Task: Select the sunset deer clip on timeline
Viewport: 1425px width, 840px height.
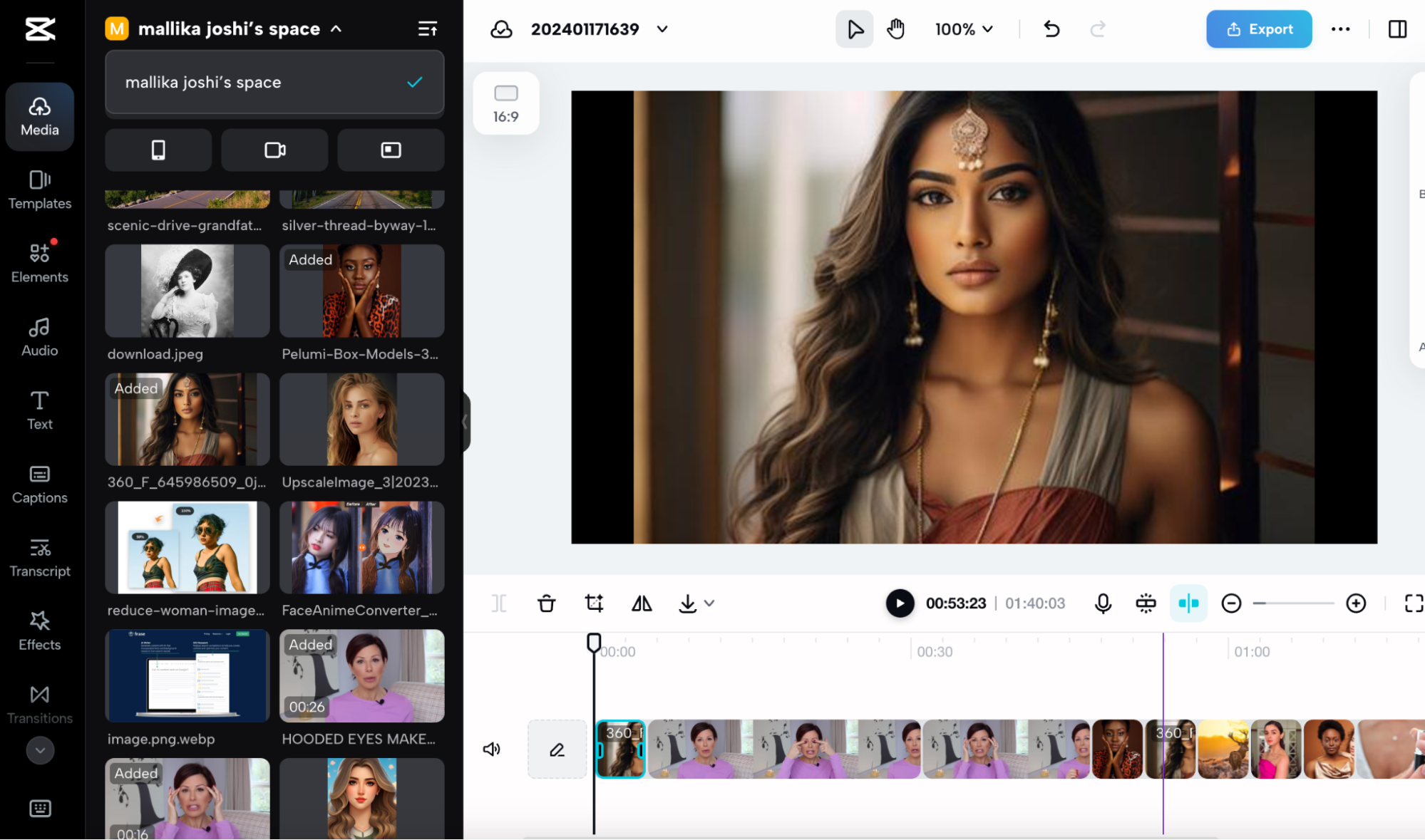Action: pyautogui.click(x=1223, y=749)
